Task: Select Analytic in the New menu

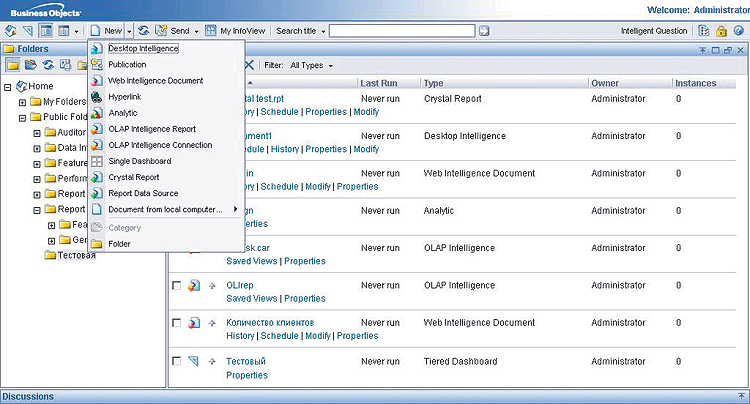Action: point(122,113)
